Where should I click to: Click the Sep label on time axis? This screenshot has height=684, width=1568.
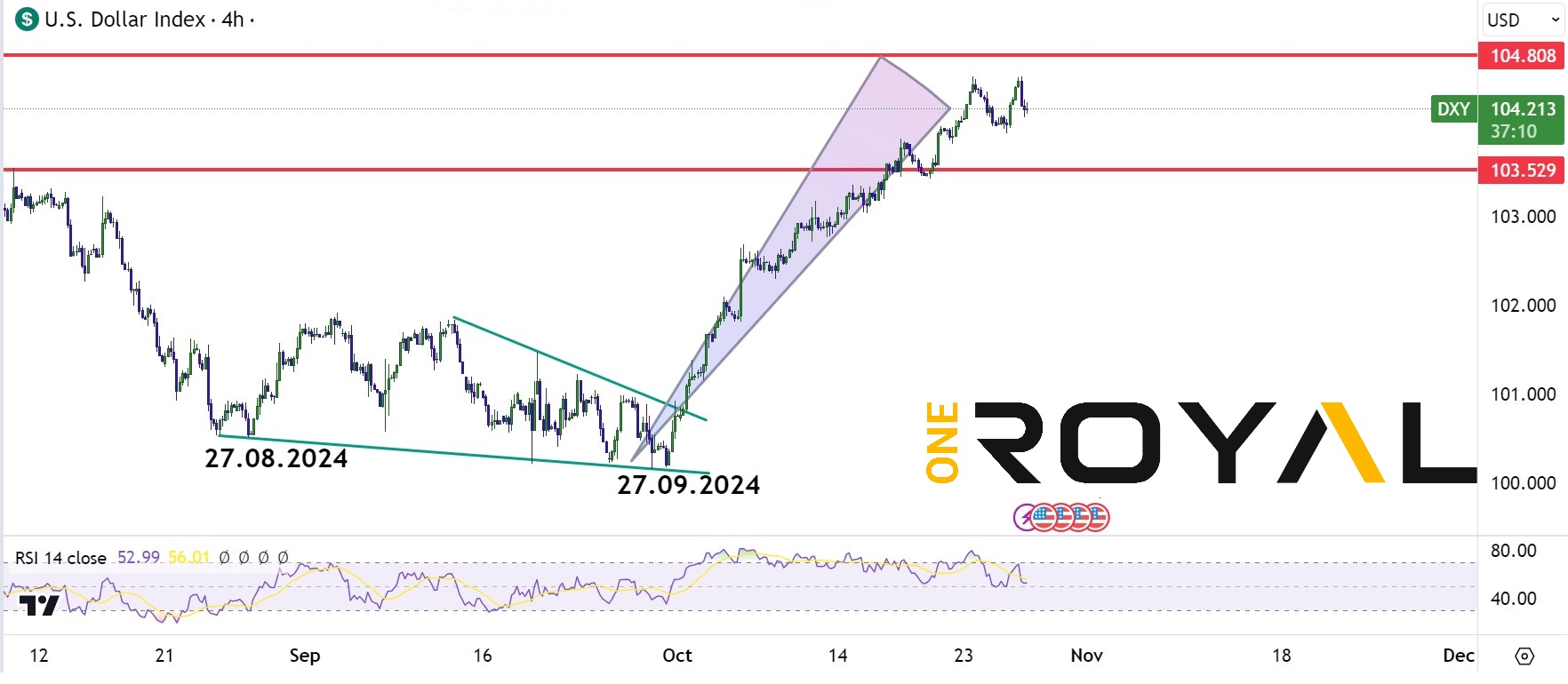(305, 656)
